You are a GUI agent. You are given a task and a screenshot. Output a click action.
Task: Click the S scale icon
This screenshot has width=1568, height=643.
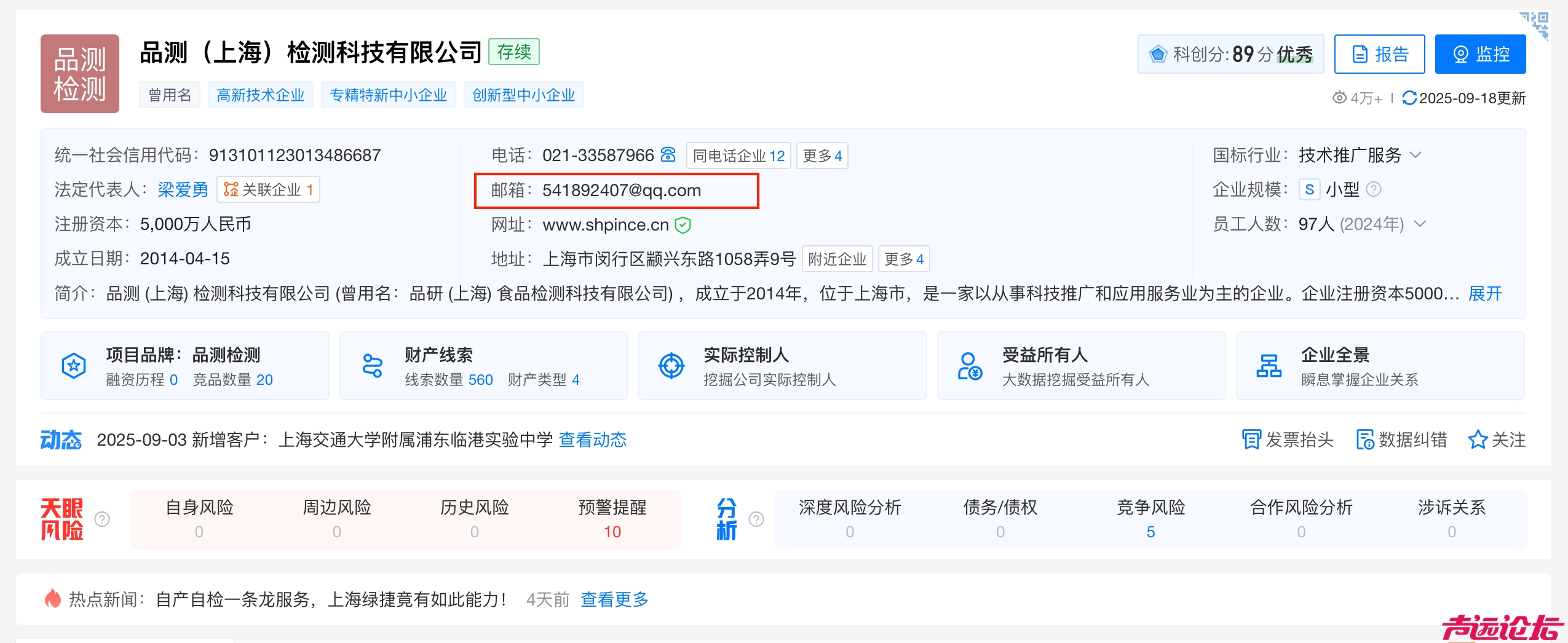point(1310,189)
